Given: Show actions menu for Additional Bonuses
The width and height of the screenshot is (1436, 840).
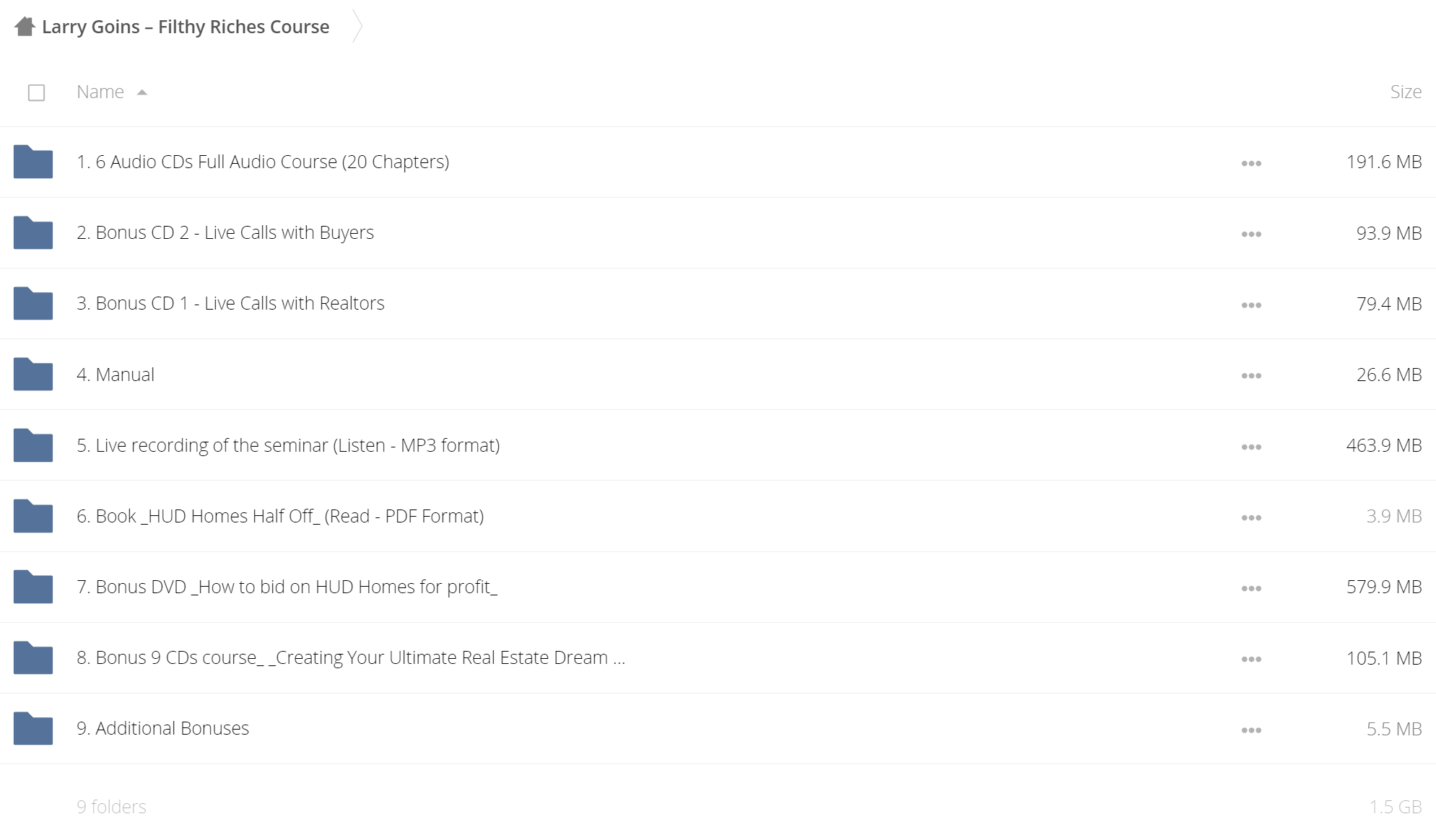Looking at the screenshot, I should [x=1251, y=730].
